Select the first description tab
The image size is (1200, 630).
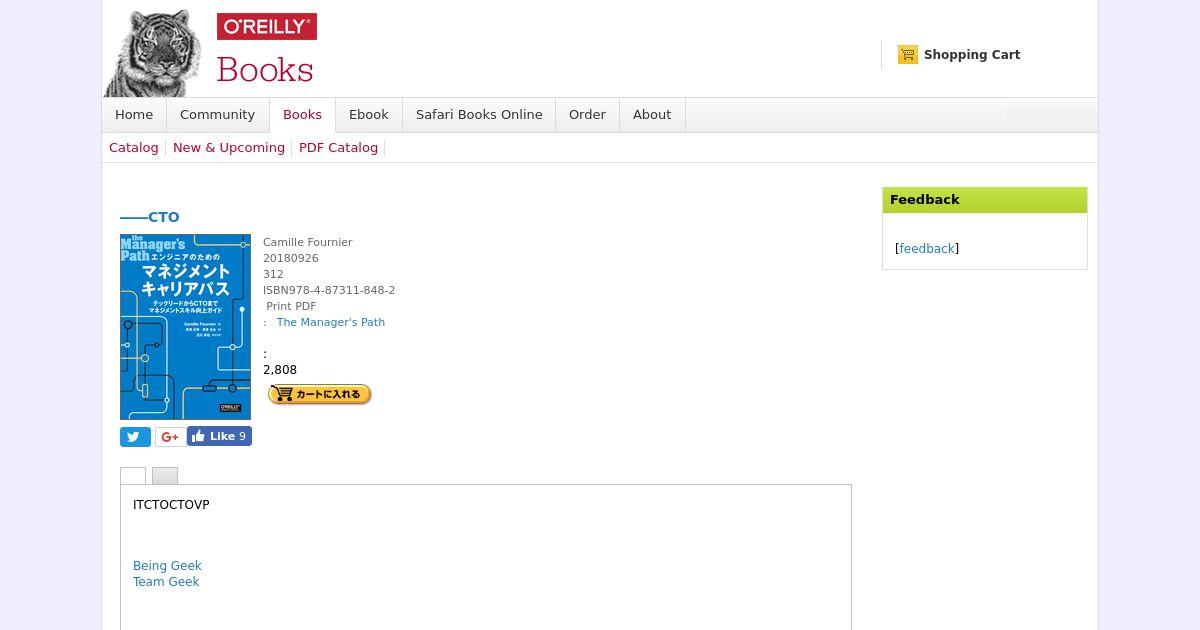click(x=133, y=476)
